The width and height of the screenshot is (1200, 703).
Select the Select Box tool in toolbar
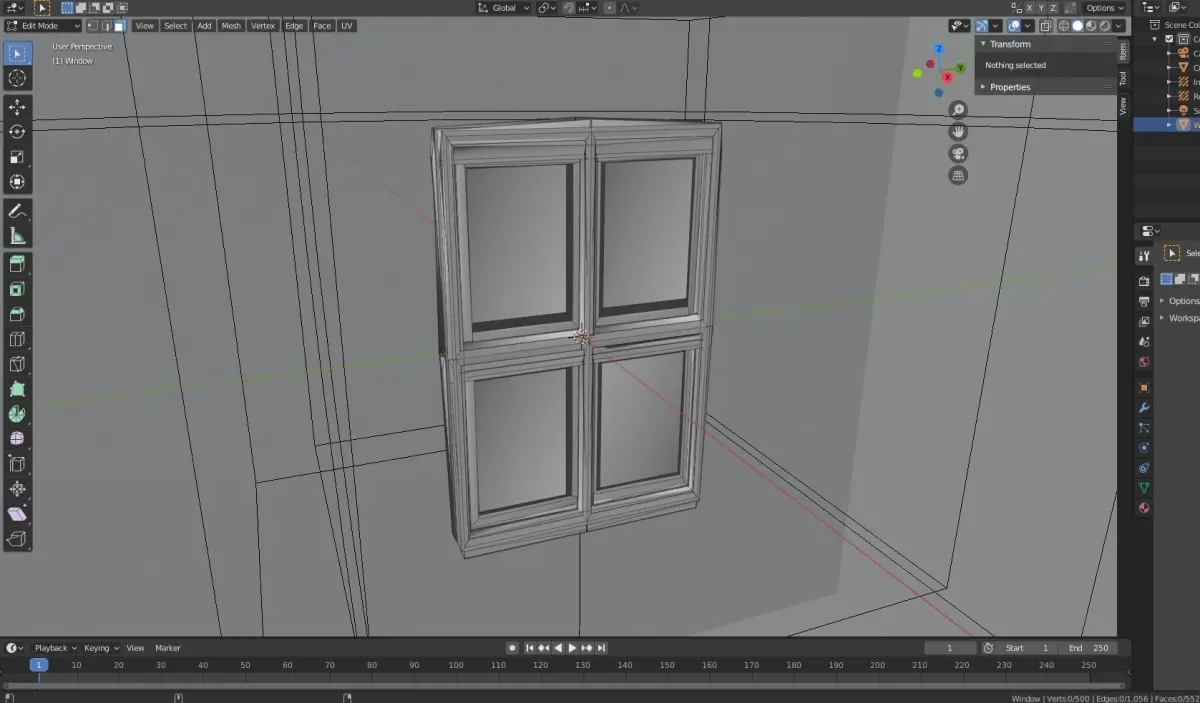click(18, 53)
